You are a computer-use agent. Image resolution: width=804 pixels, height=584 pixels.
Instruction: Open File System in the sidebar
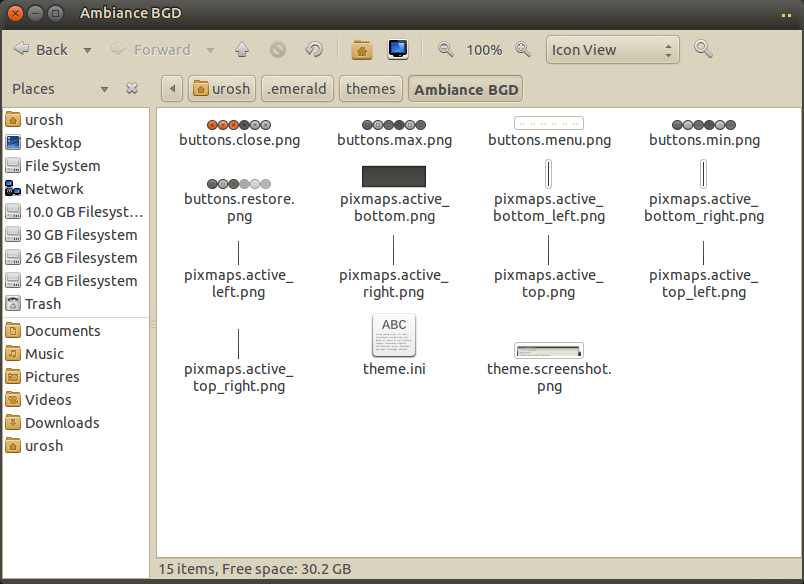(x=76, y=166)
